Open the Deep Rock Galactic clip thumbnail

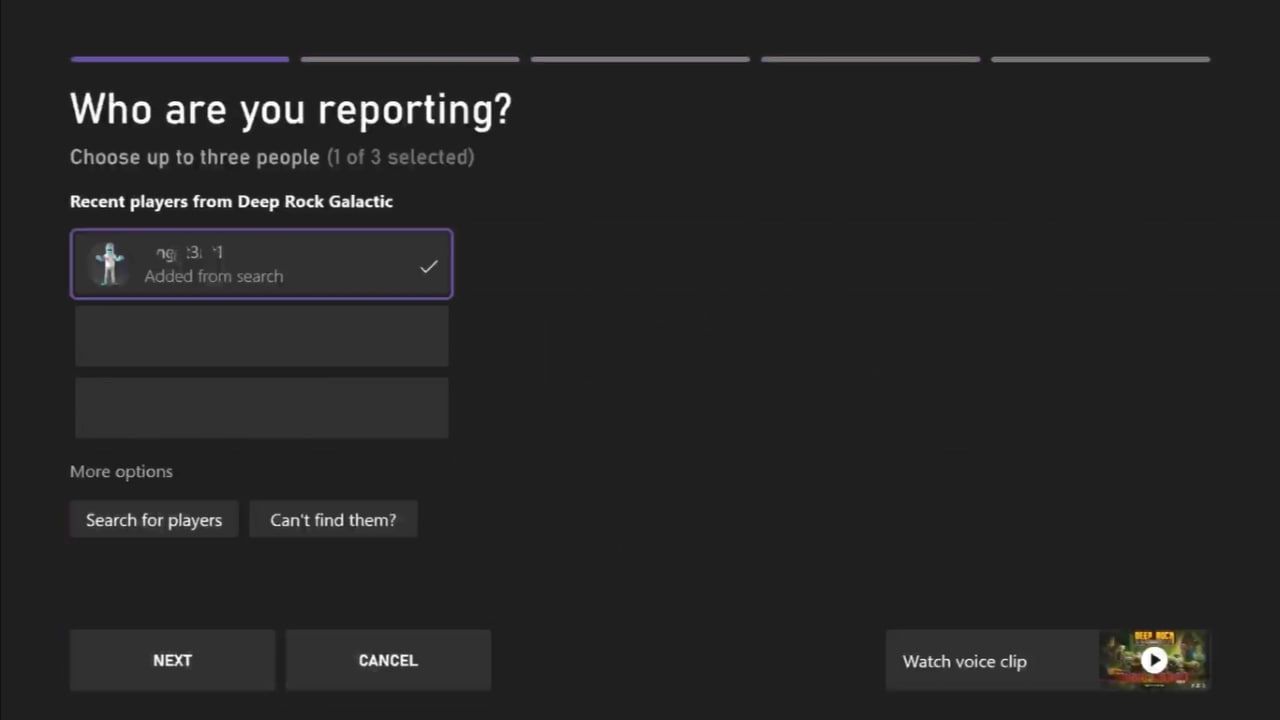pyautogui.click(x=1153, y=660)
